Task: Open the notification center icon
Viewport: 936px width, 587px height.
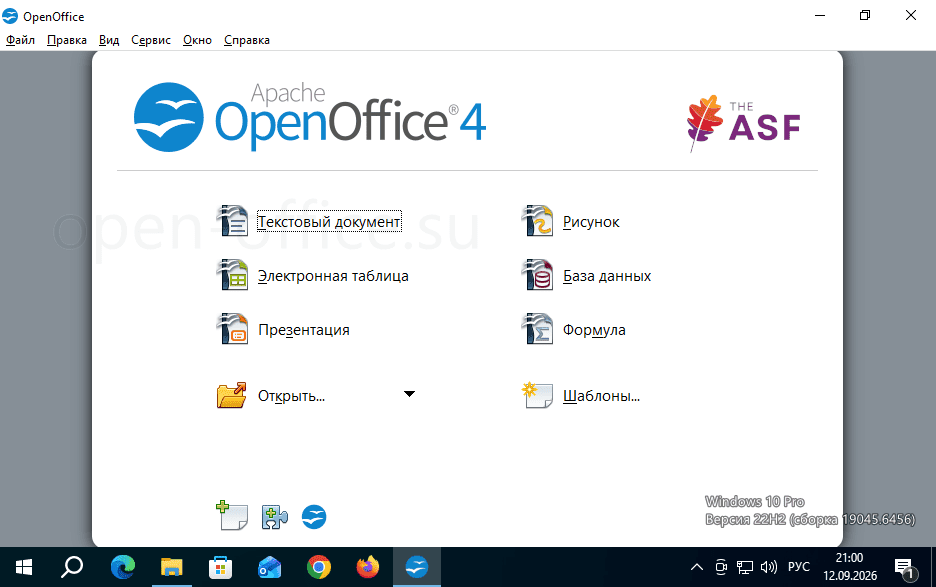Action: pyautogui.click(x=906, y=568)
